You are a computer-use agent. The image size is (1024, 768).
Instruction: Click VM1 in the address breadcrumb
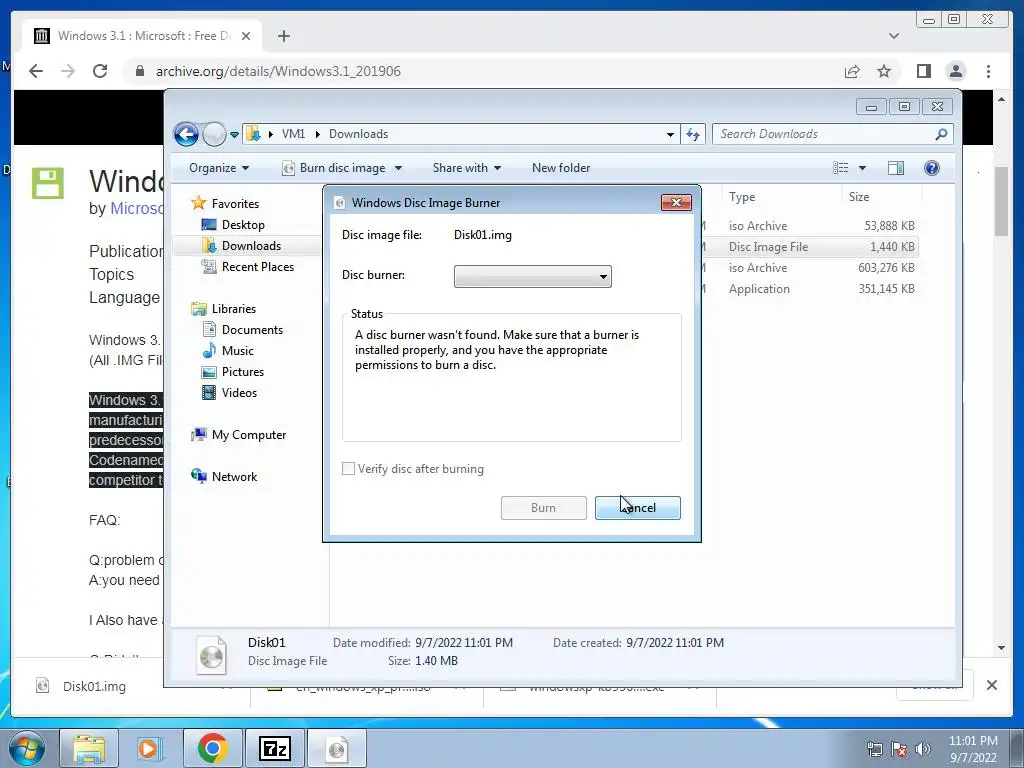click(293, 134)
